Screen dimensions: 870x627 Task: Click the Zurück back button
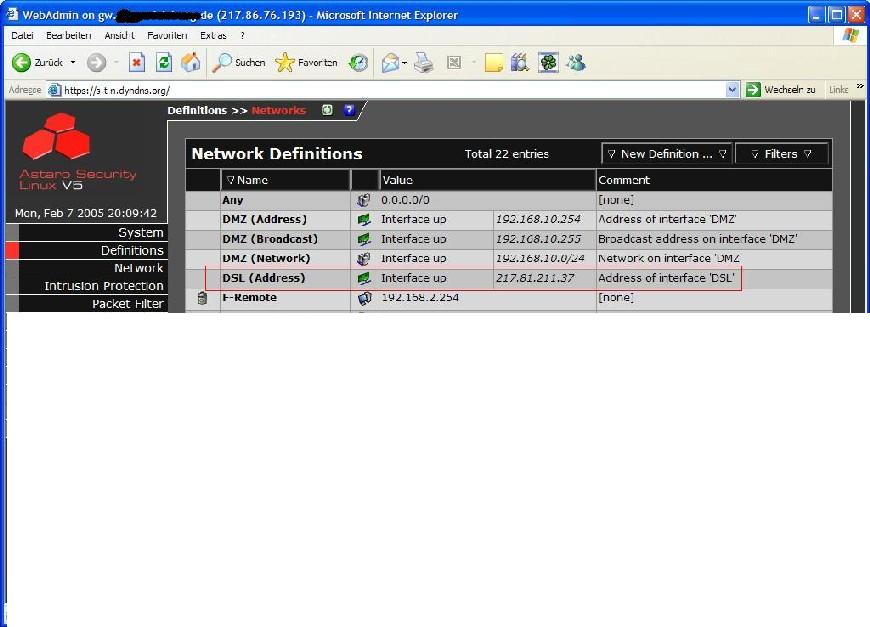click(38, 63)
